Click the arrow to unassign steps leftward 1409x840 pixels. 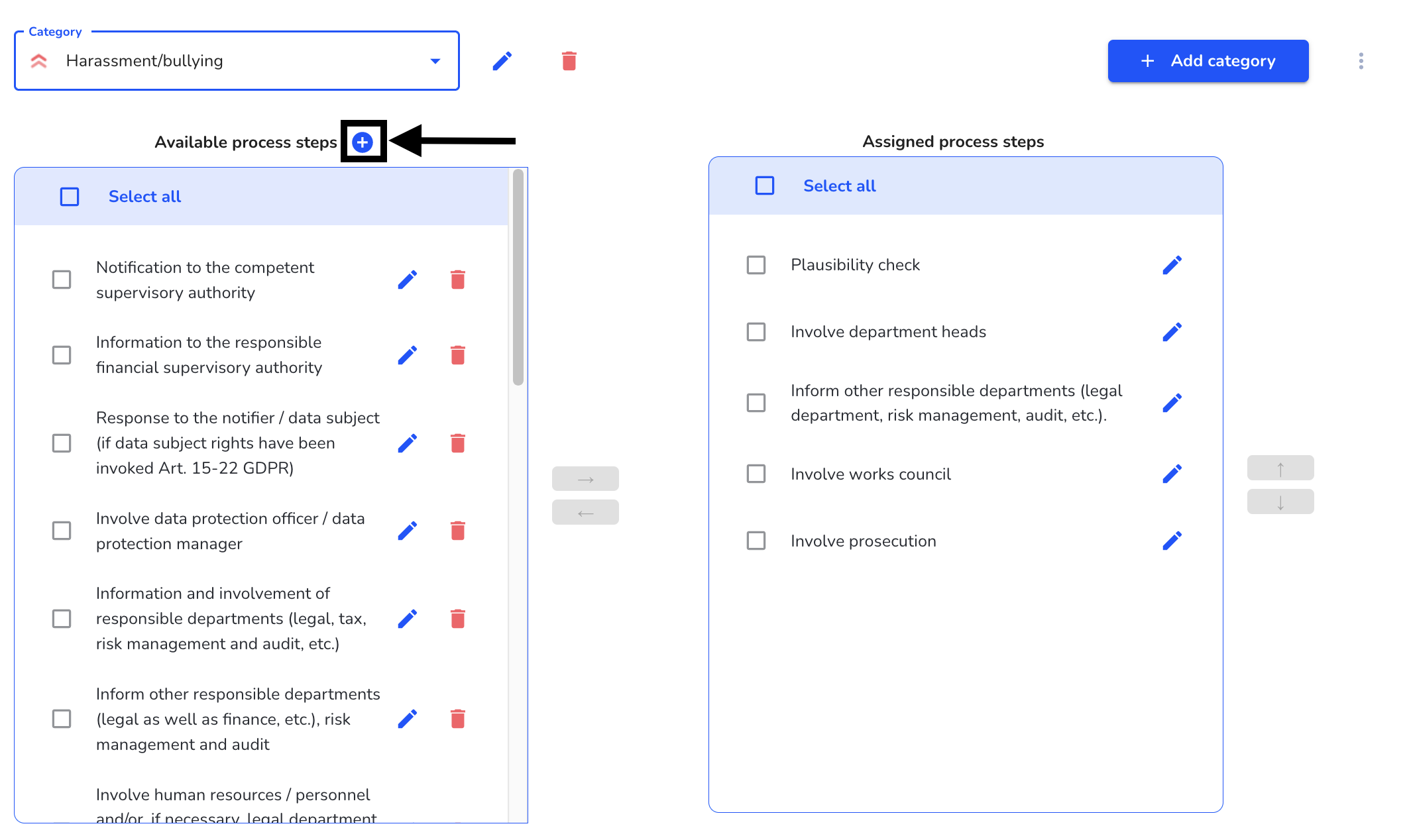pos(585,512)
